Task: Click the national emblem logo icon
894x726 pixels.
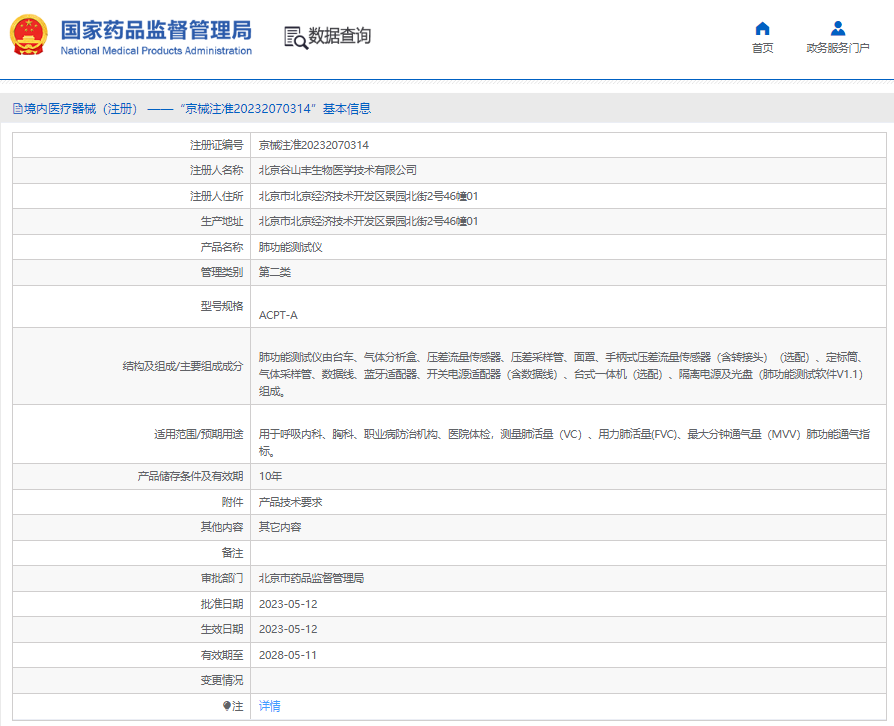Action: (x=30, y=35)
